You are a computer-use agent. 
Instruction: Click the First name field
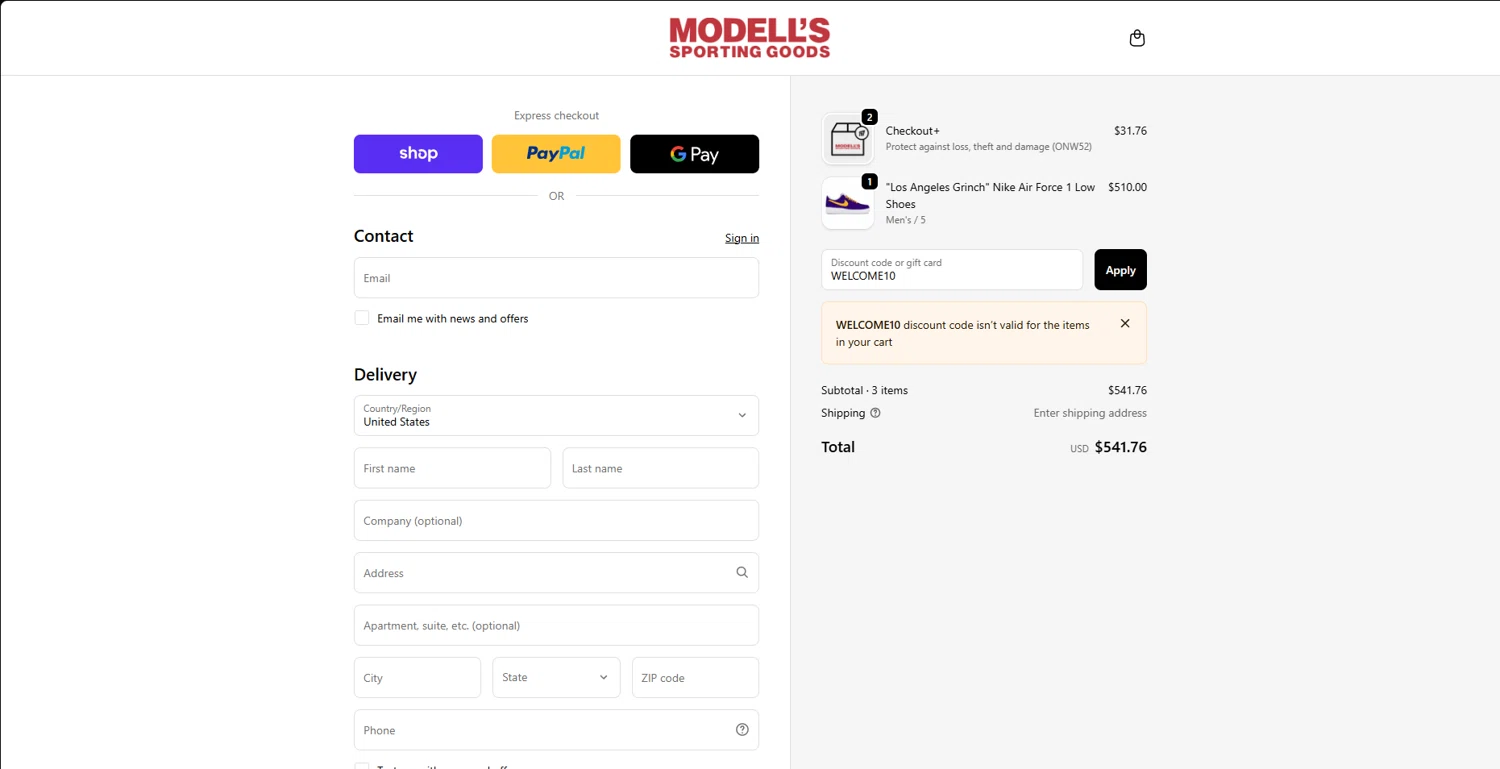click(452, 468)
